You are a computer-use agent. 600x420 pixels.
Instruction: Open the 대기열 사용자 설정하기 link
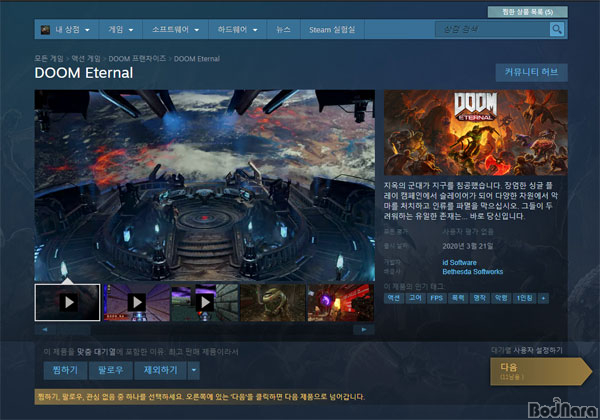[527, 350]
